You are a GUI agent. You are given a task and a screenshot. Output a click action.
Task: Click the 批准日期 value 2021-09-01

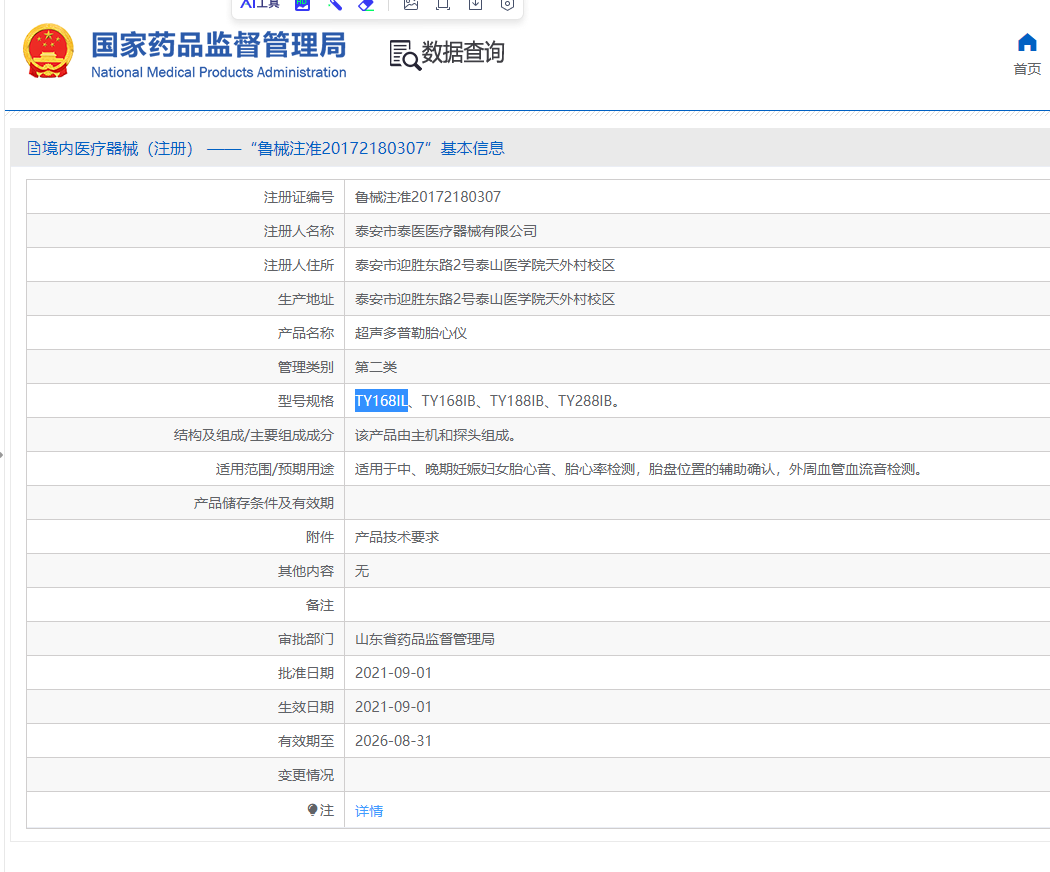point(393,672)
